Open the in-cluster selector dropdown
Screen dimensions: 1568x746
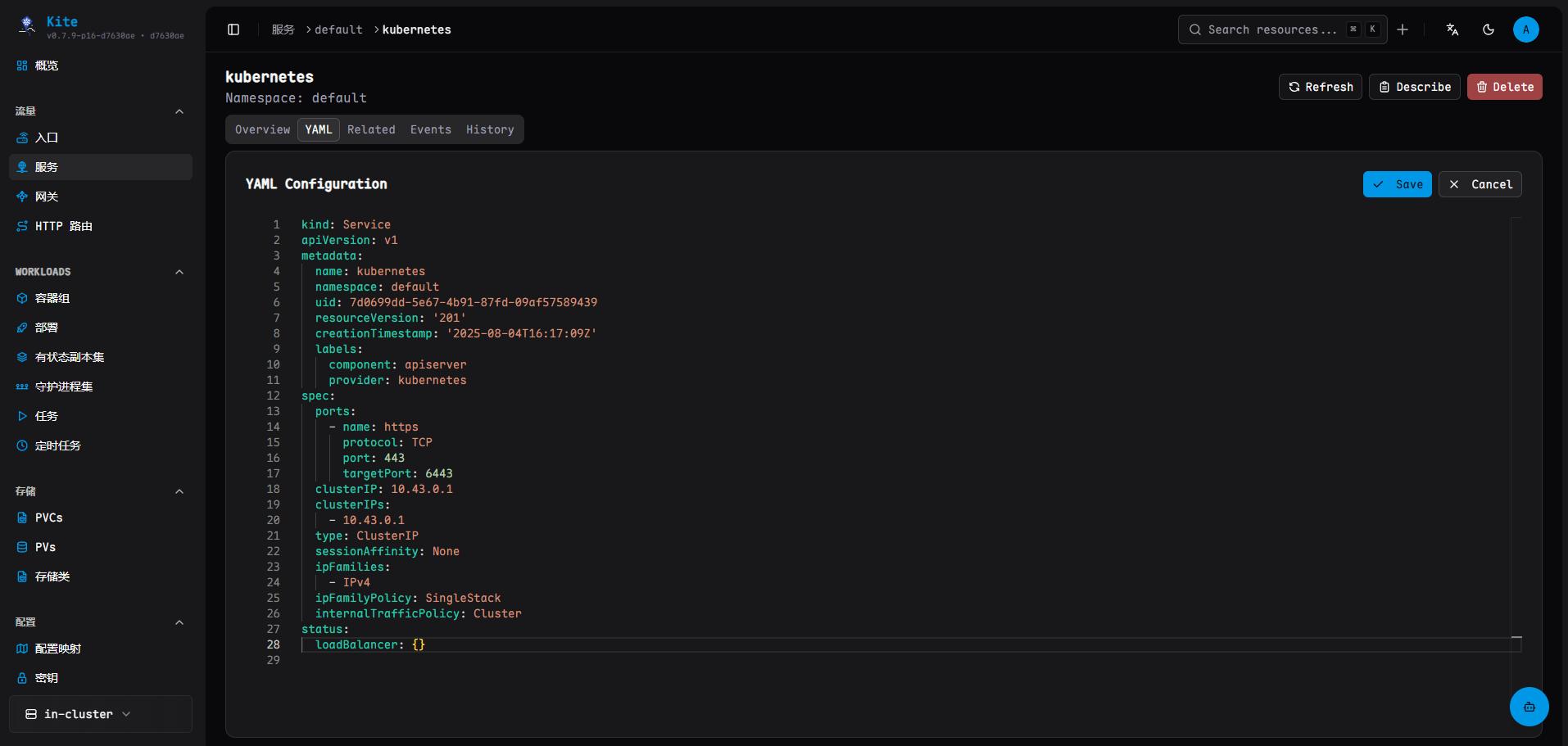(x=100, y=714)
